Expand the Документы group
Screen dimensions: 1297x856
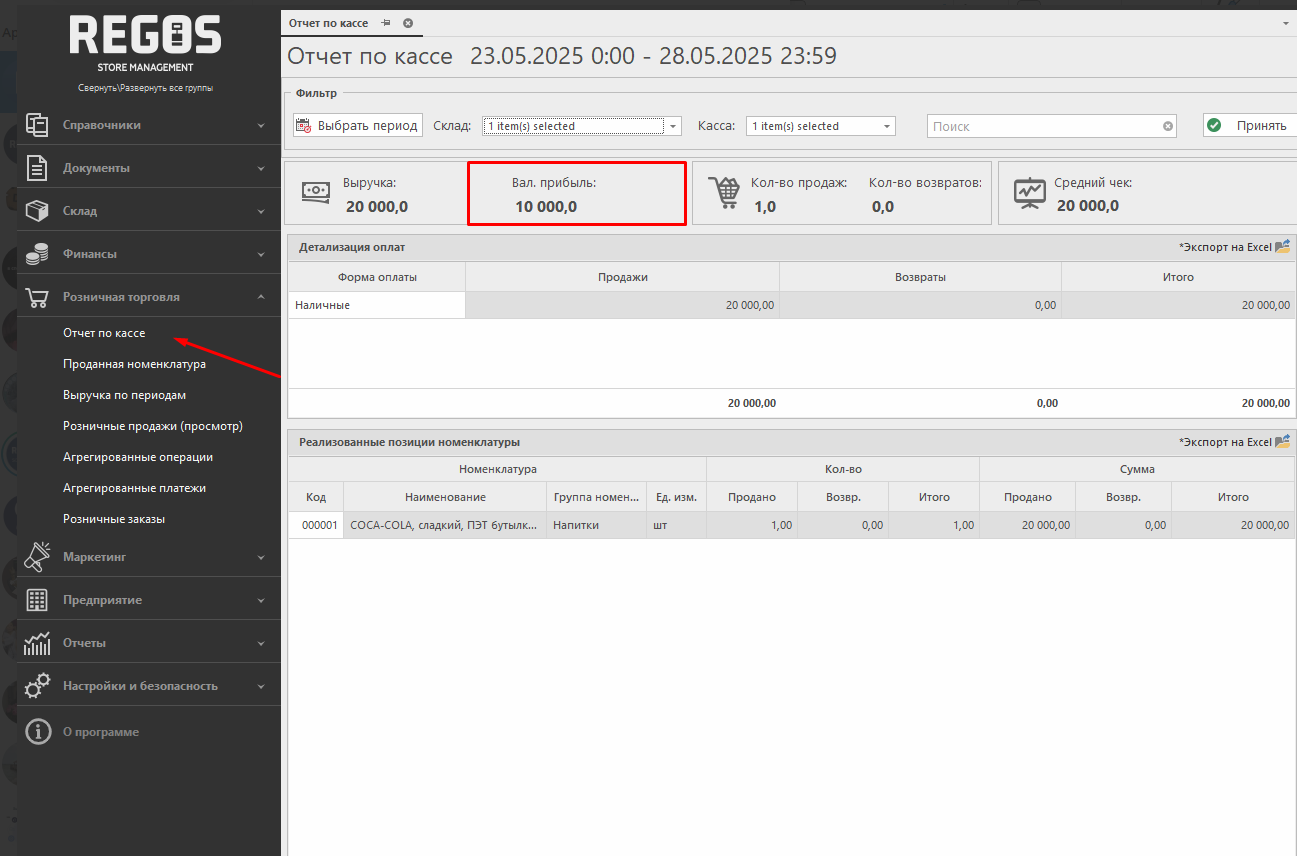261,169
